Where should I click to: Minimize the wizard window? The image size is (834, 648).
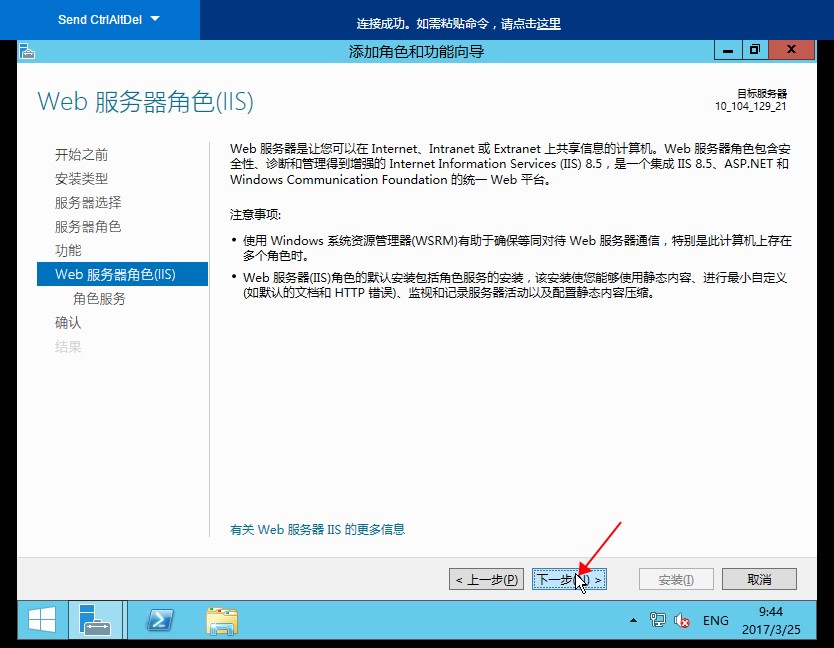point(728,51)
